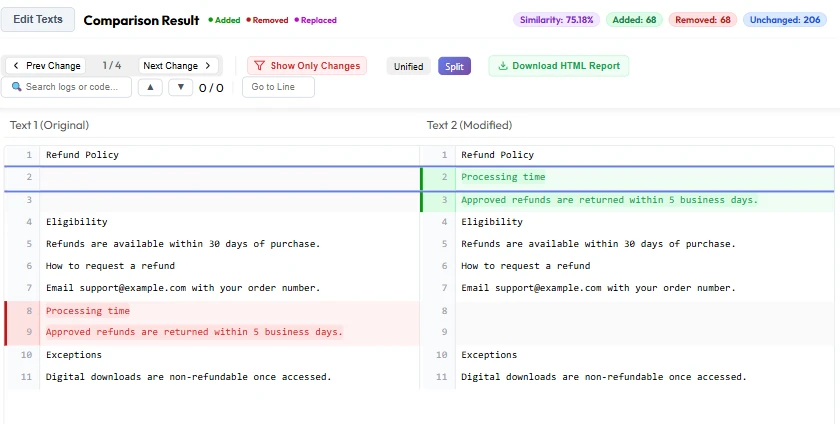Jump to the Next Change
Image resolution: width=840 pixels, height=424 pixels.
[178, 66]
